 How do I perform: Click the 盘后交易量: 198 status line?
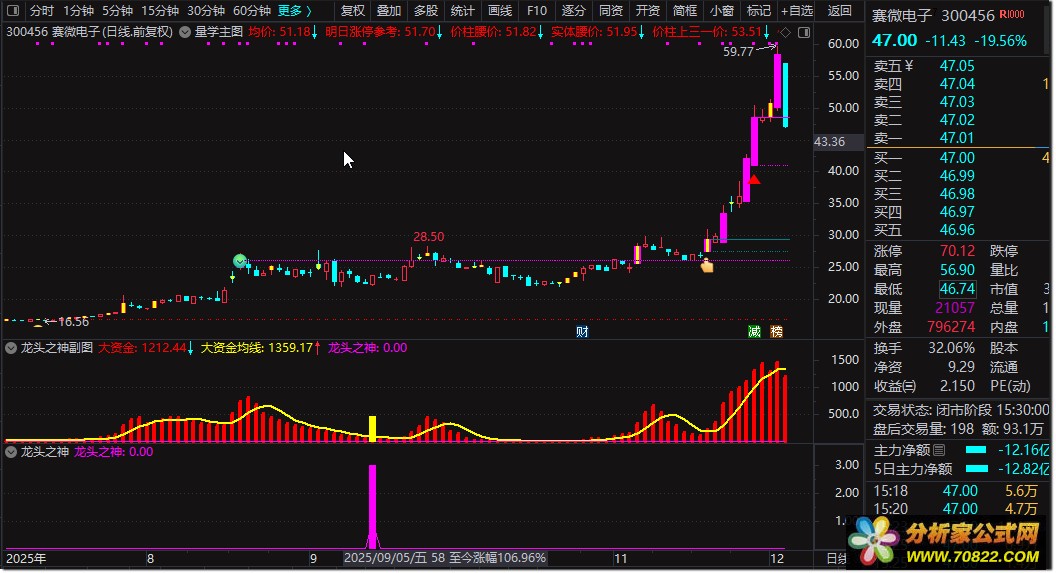coord(958,428)
